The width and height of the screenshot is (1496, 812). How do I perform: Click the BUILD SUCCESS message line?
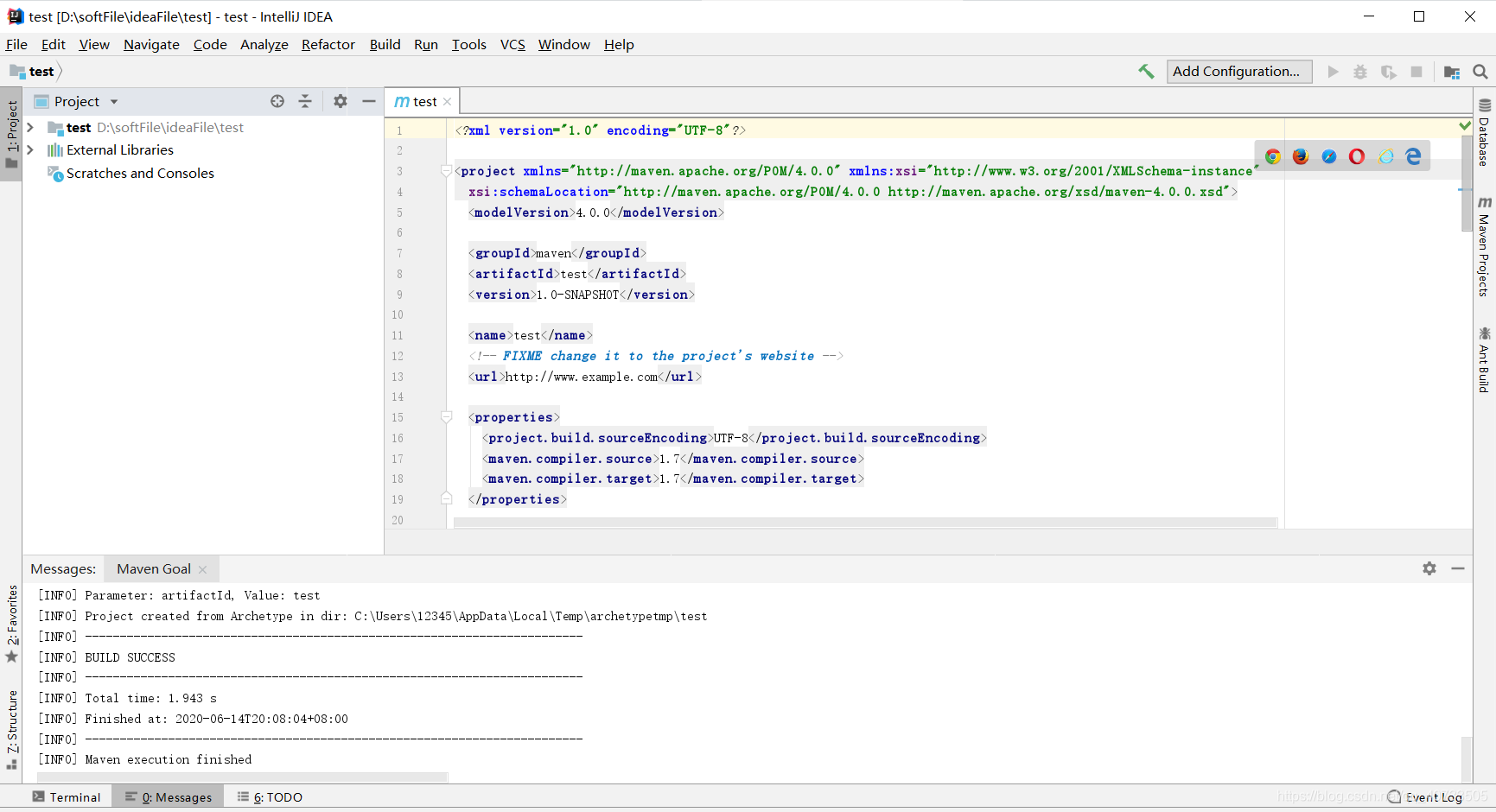130,657
